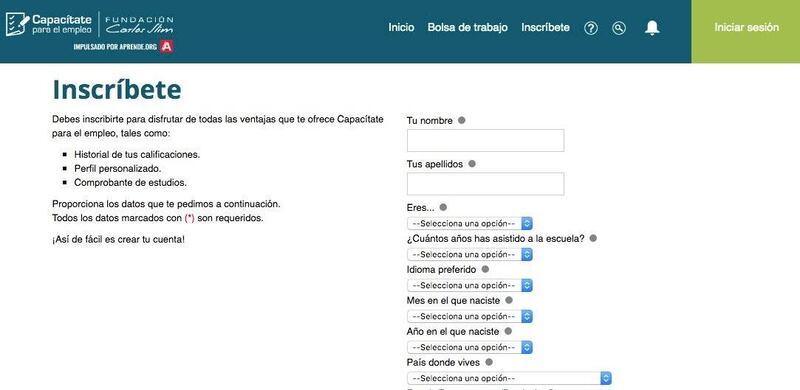This screenshot has width=800, height=390.
Task: Expand the País donde vives dropdown
Action: pos(509,378)
